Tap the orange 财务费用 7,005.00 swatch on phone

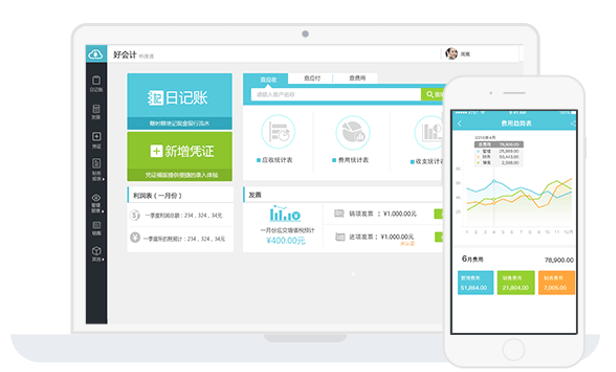click(556, 282)
